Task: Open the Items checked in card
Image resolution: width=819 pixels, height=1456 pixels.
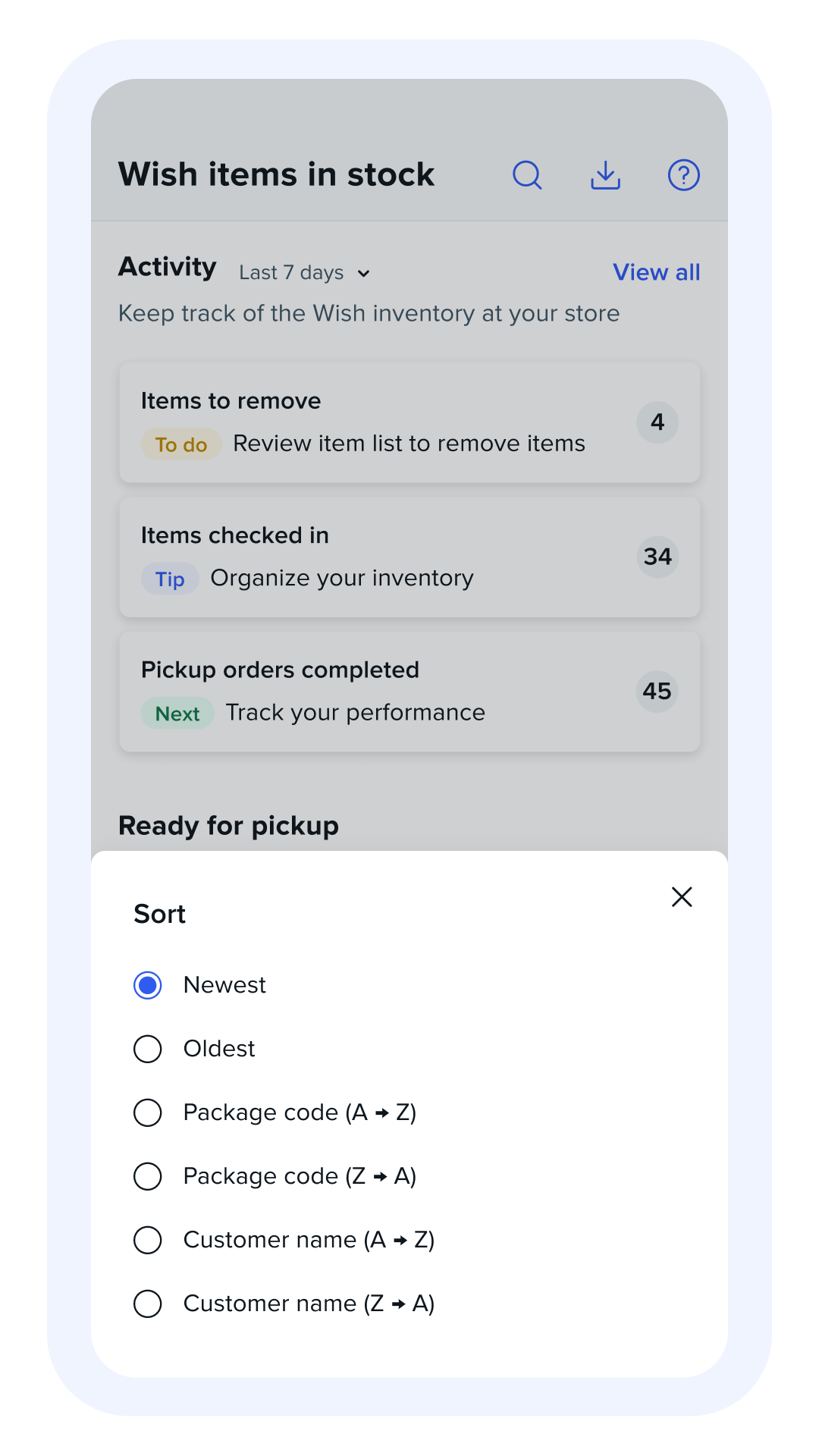Action: click(x=409, y=557)
